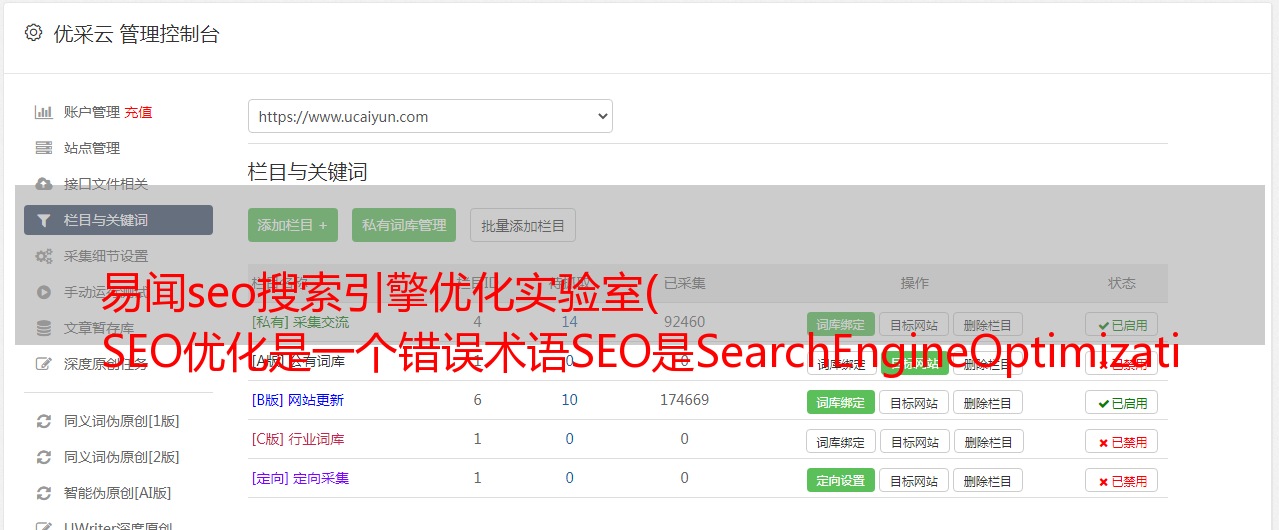This screenshot has width=1279, height=530.
Task: Open 私有词库管理
Action: (x=404, y=225)
